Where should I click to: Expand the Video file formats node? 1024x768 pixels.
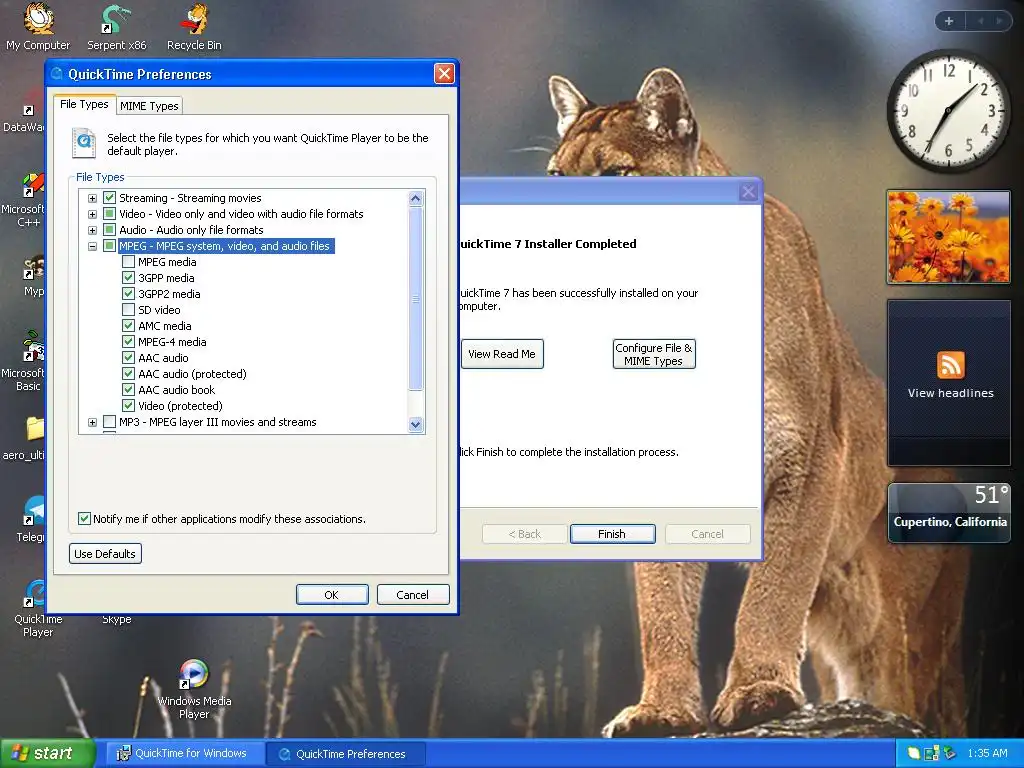click(x=92, y=214)
